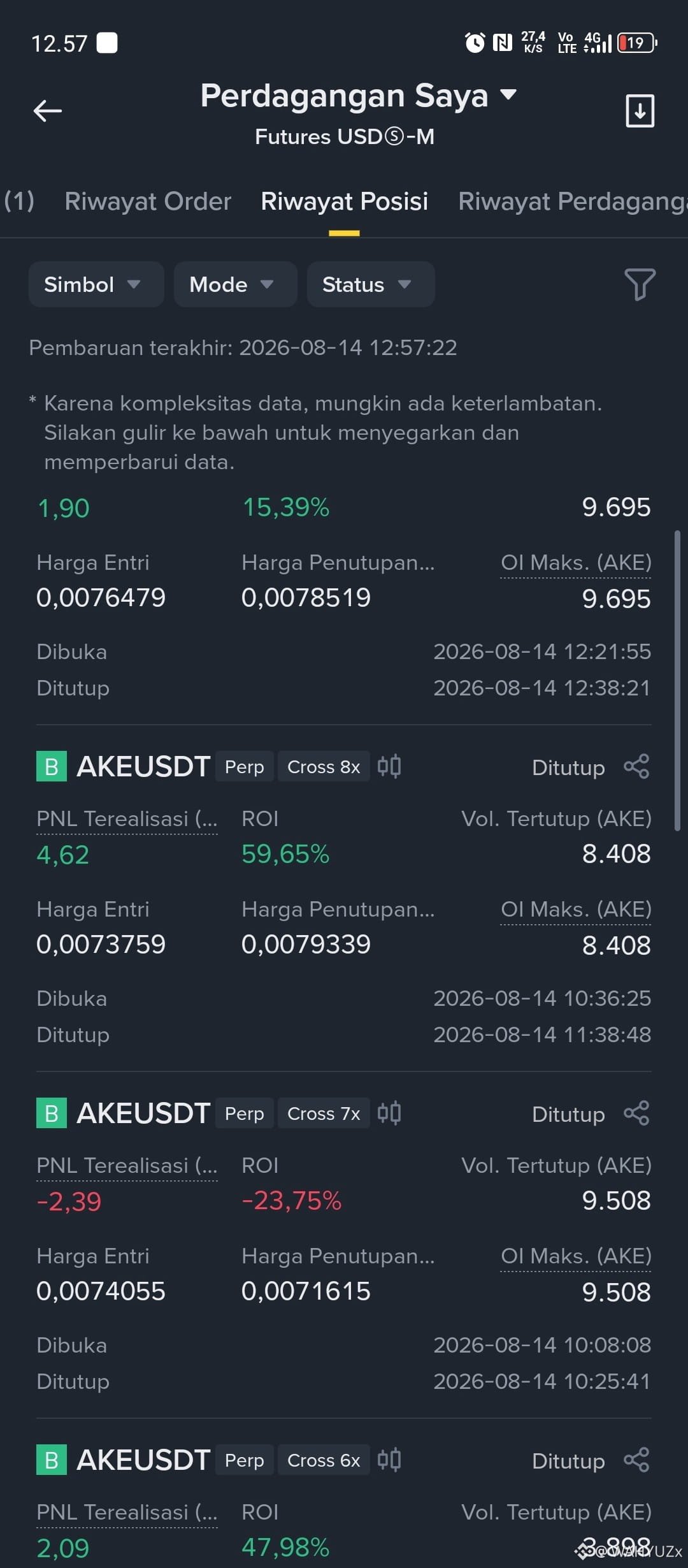This screenshot has width=688, height=1568.
Task: Tap the alarm clock status icon
Action: click(475, 43)
